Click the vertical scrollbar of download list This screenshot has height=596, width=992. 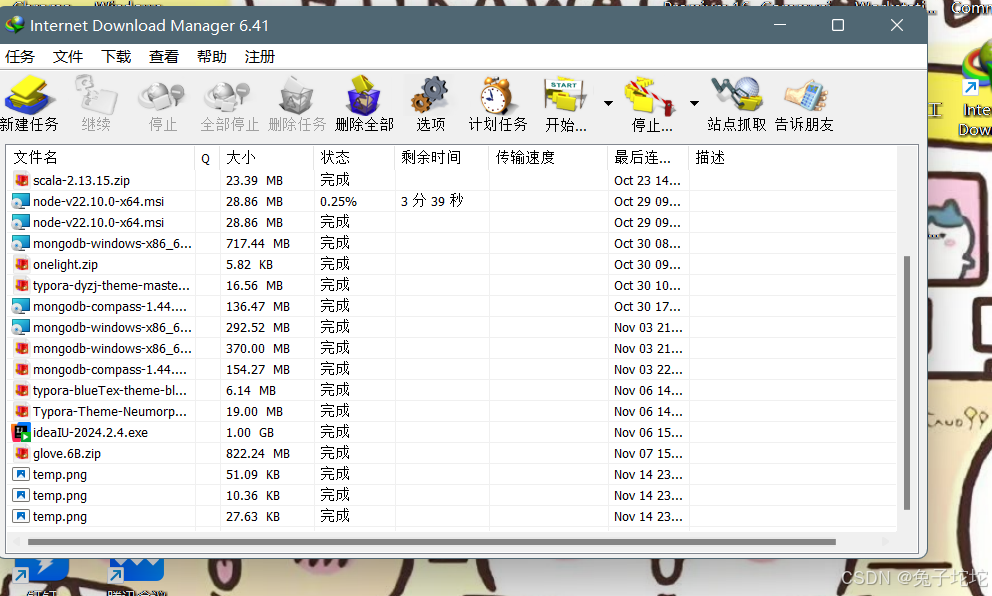pyautogui.click(x=907, y=383)
